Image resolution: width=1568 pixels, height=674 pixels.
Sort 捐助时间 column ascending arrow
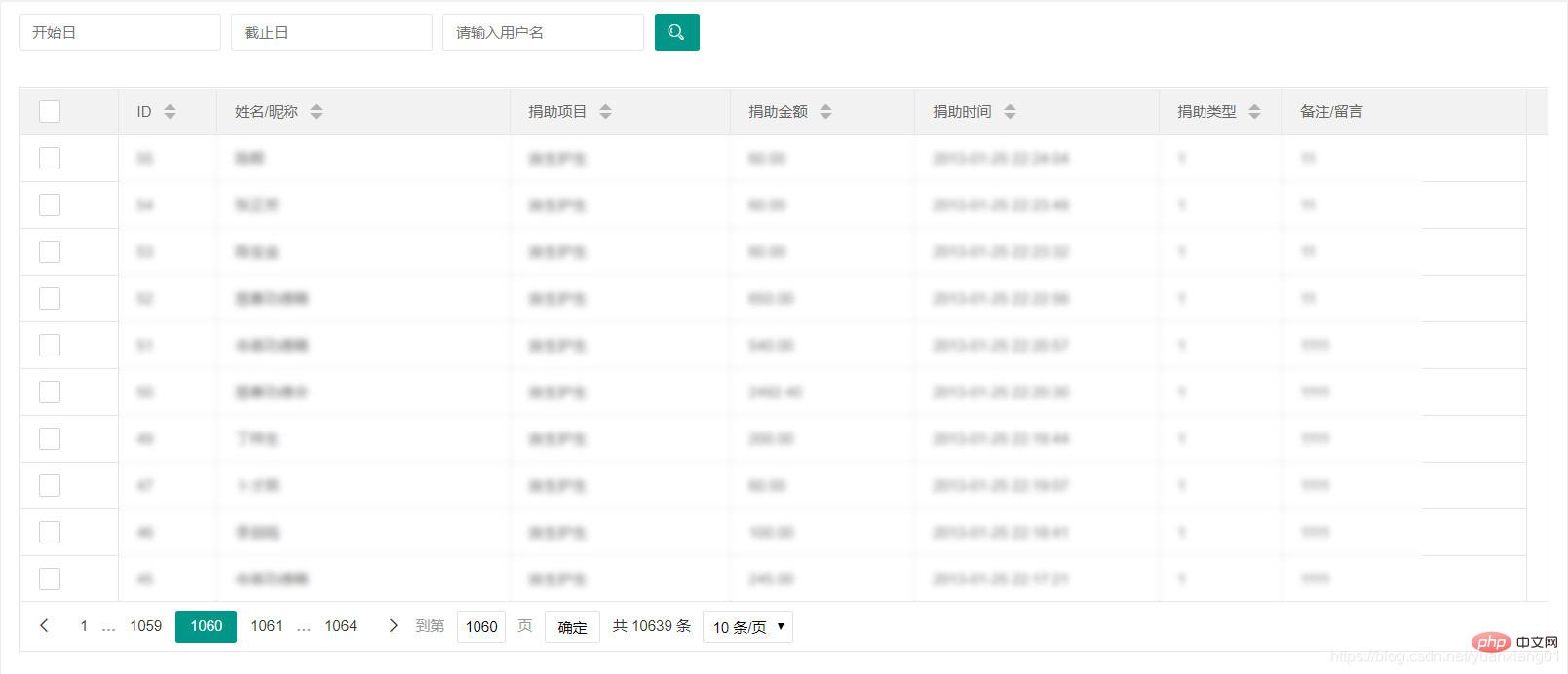1010,107
